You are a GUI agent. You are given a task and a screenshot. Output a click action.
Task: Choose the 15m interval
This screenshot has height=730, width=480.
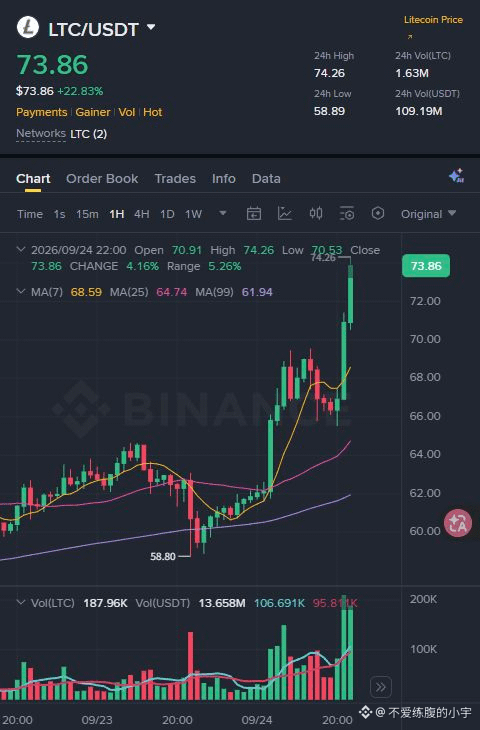(x=87, y=214)
